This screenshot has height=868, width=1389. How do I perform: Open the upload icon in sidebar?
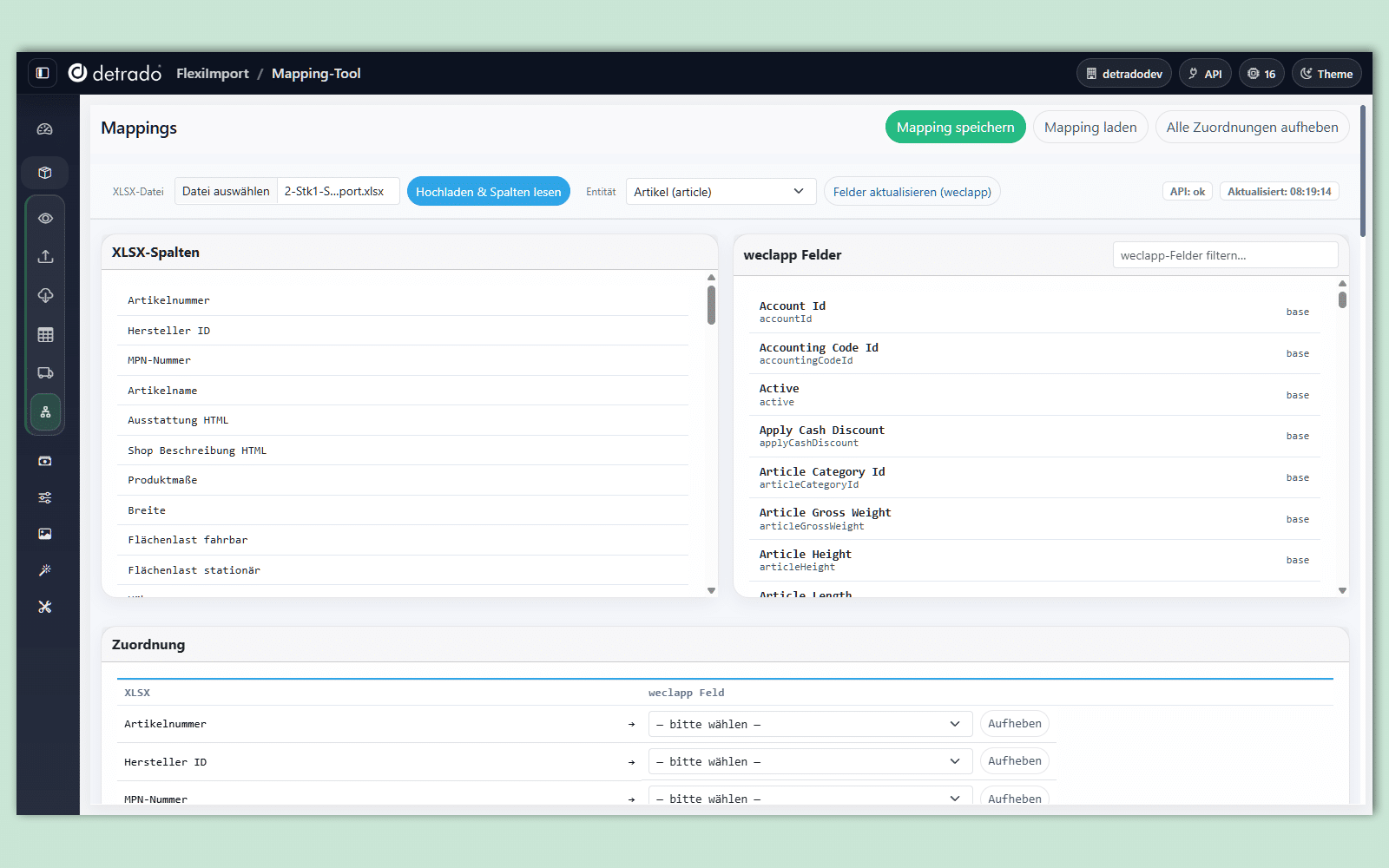coord(45,257)
